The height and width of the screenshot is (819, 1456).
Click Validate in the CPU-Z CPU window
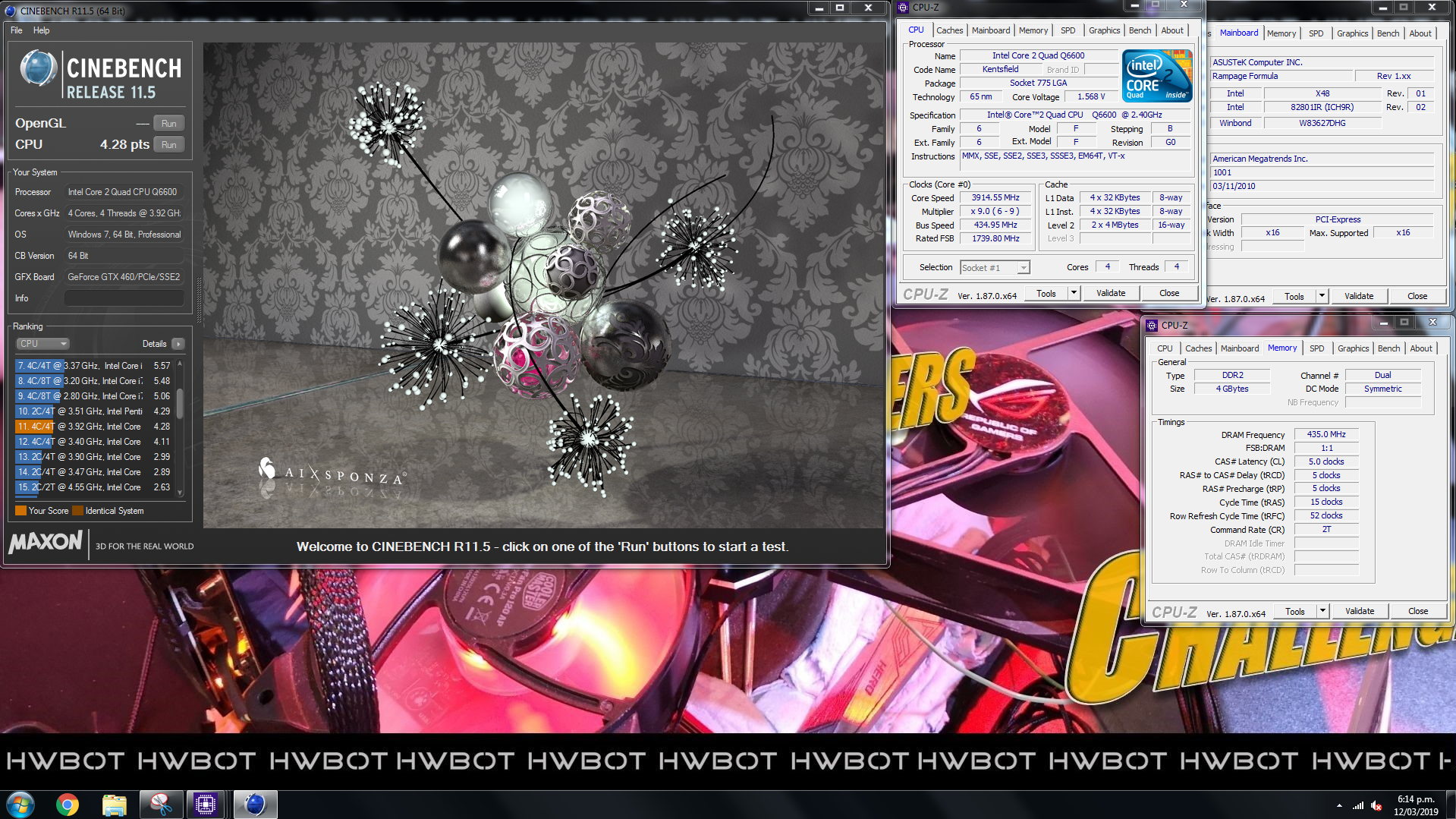point(1111,293)
